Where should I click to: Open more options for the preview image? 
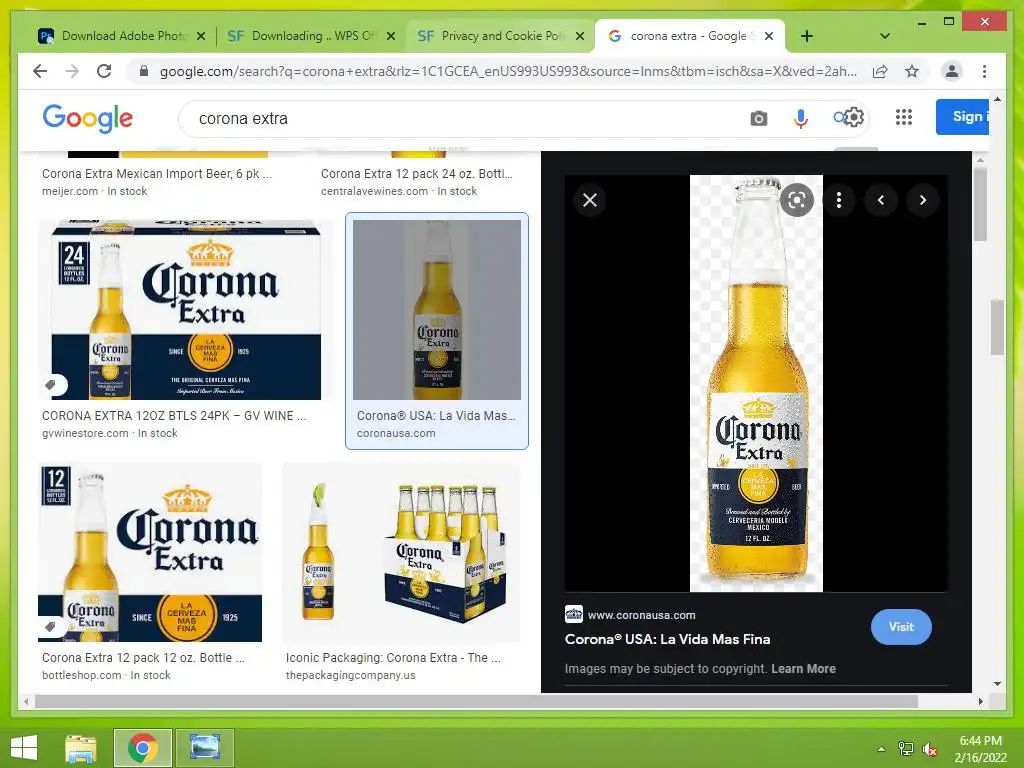pos(839,200)
